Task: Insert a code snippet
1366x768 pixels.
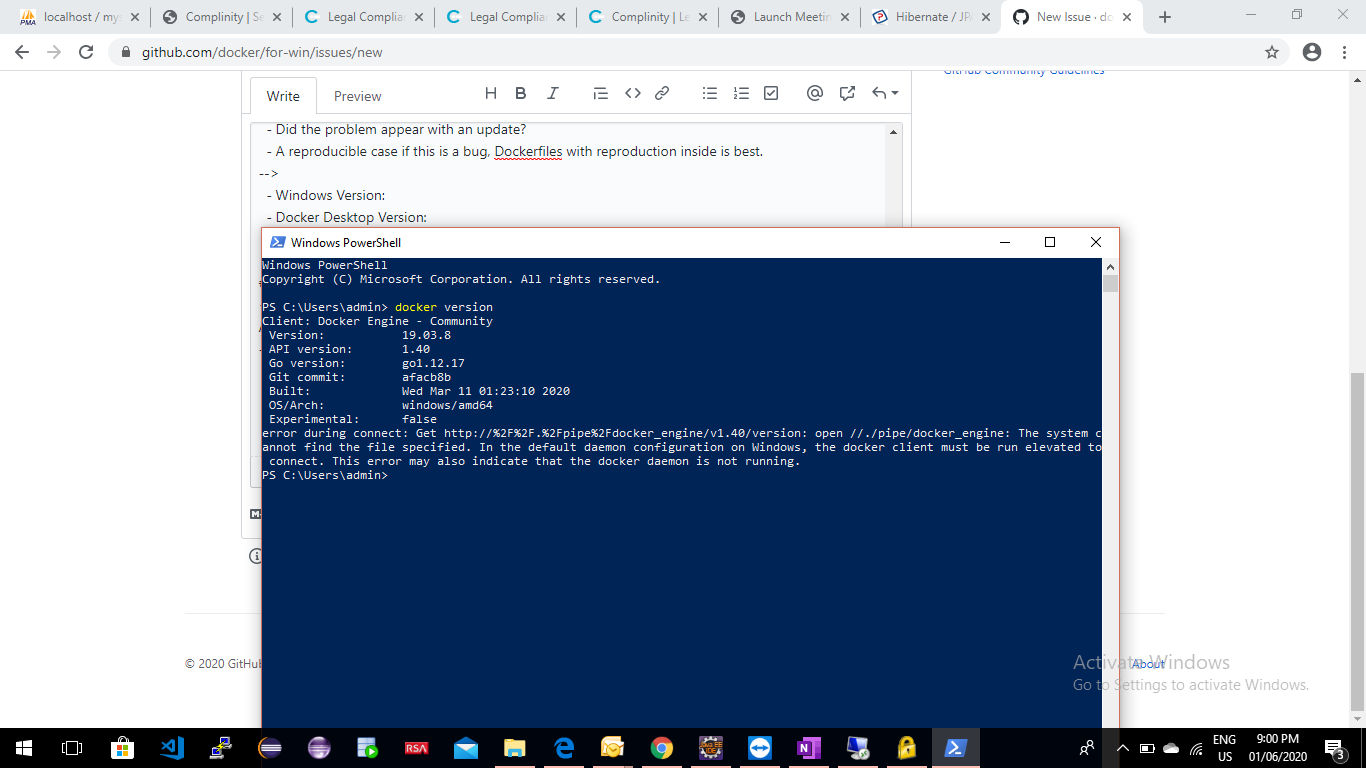Action: 632,93
